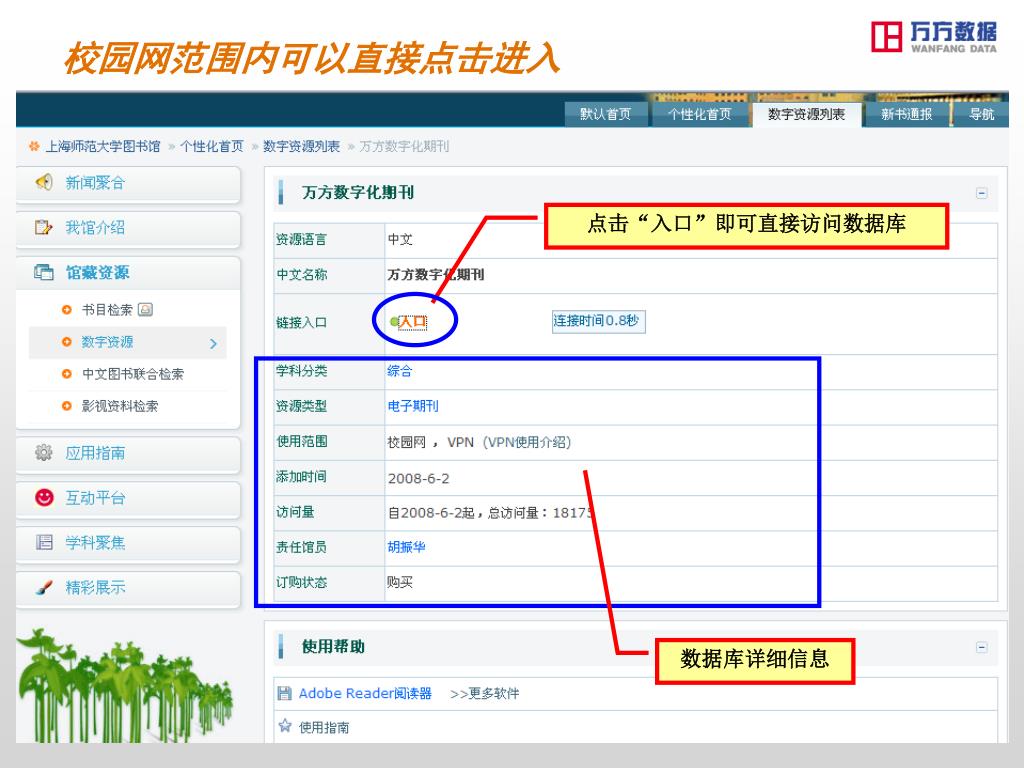Click the 万方数字化期刊 breadcrumb text
Screen dimensions: 1024x768
click(x=404, y=146)
